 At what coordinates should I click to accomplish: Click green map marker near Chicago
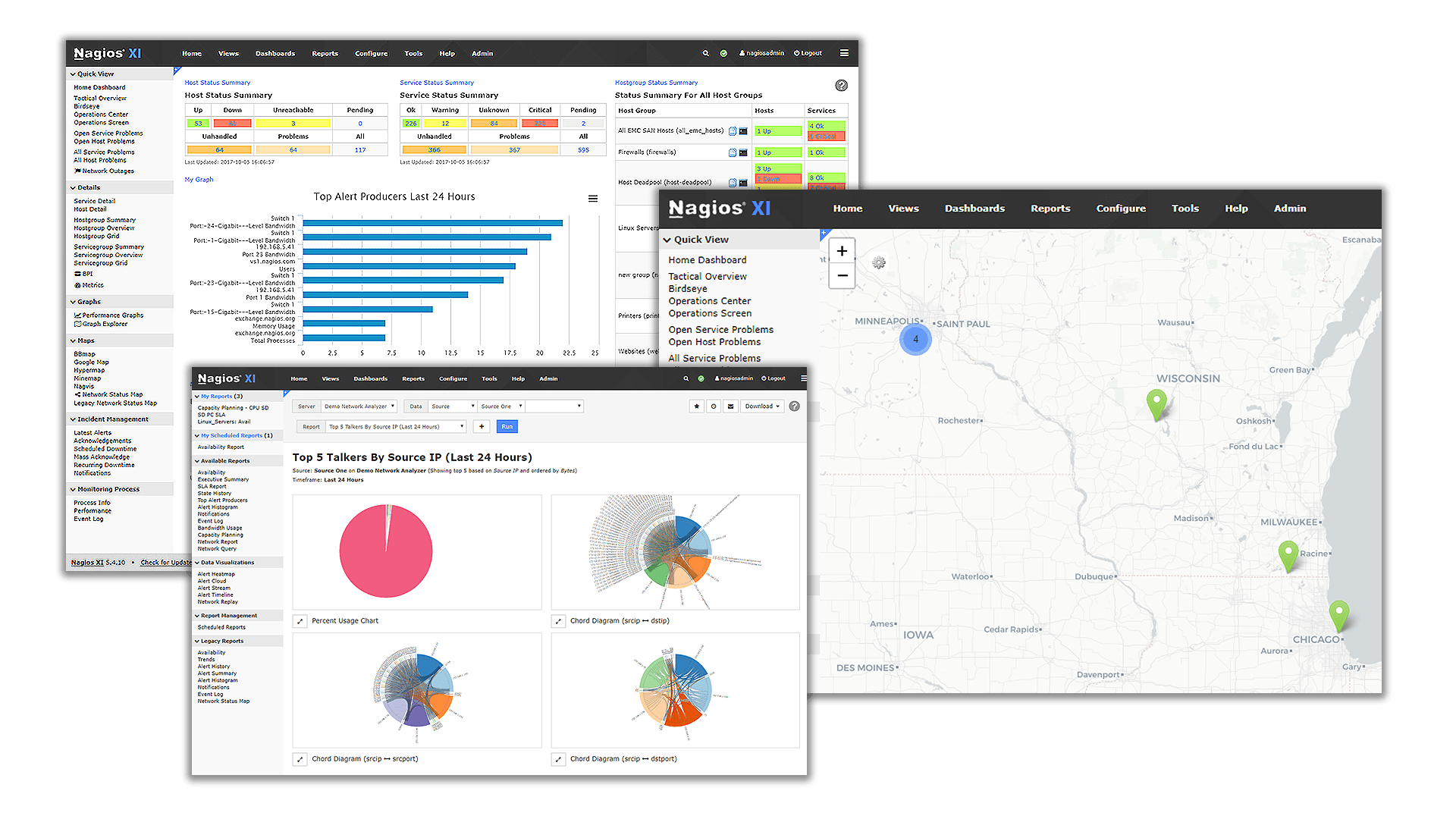point(1339,616)
